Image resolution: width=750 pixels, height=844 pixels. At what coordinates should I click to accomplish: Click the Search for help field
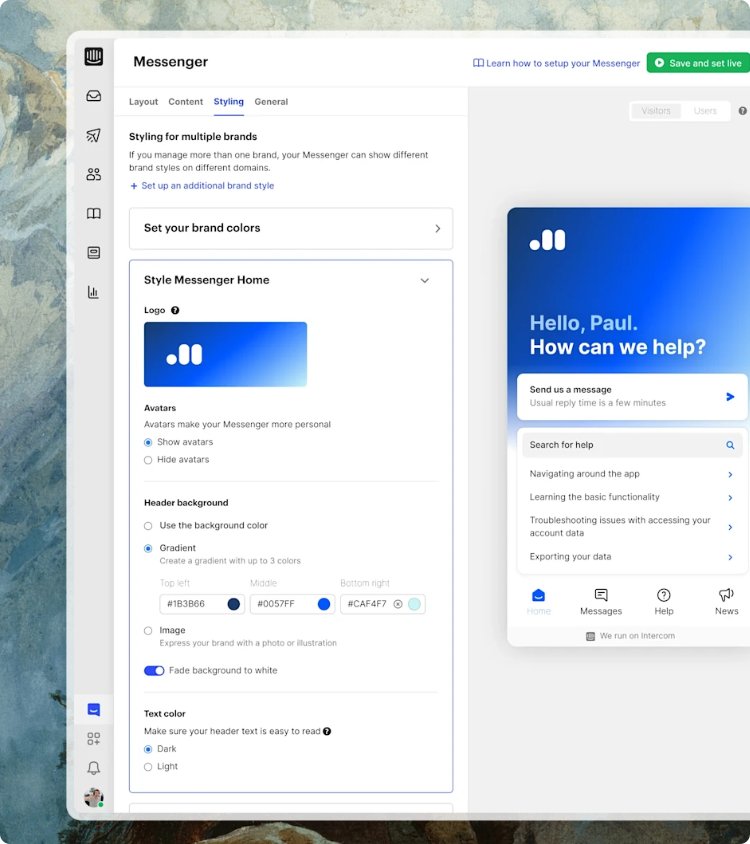(620, 445)
